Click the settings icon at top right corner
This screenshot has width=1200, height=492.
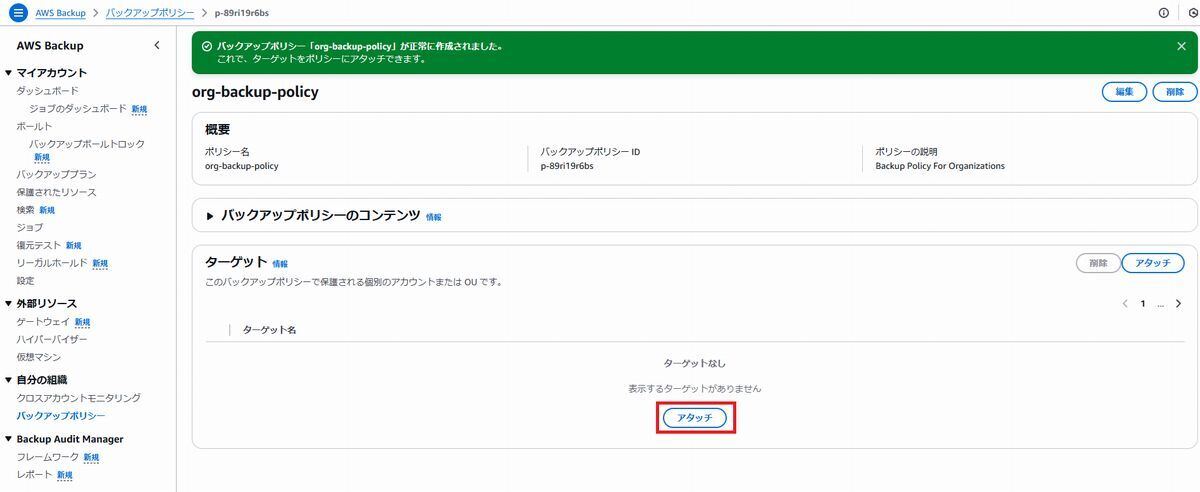point(1193,13)
